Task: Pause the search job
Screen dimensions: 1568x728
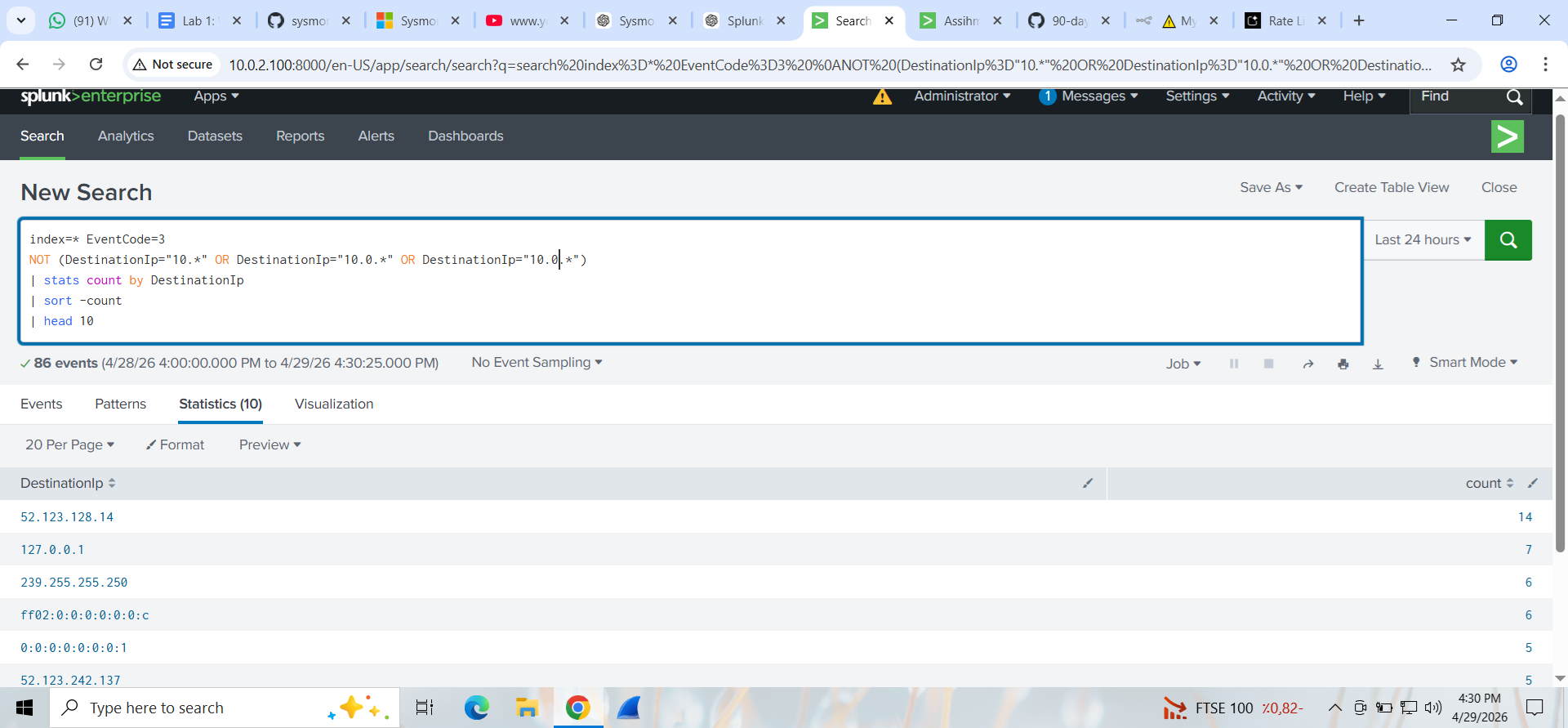Action: (x=1234, y=364)
